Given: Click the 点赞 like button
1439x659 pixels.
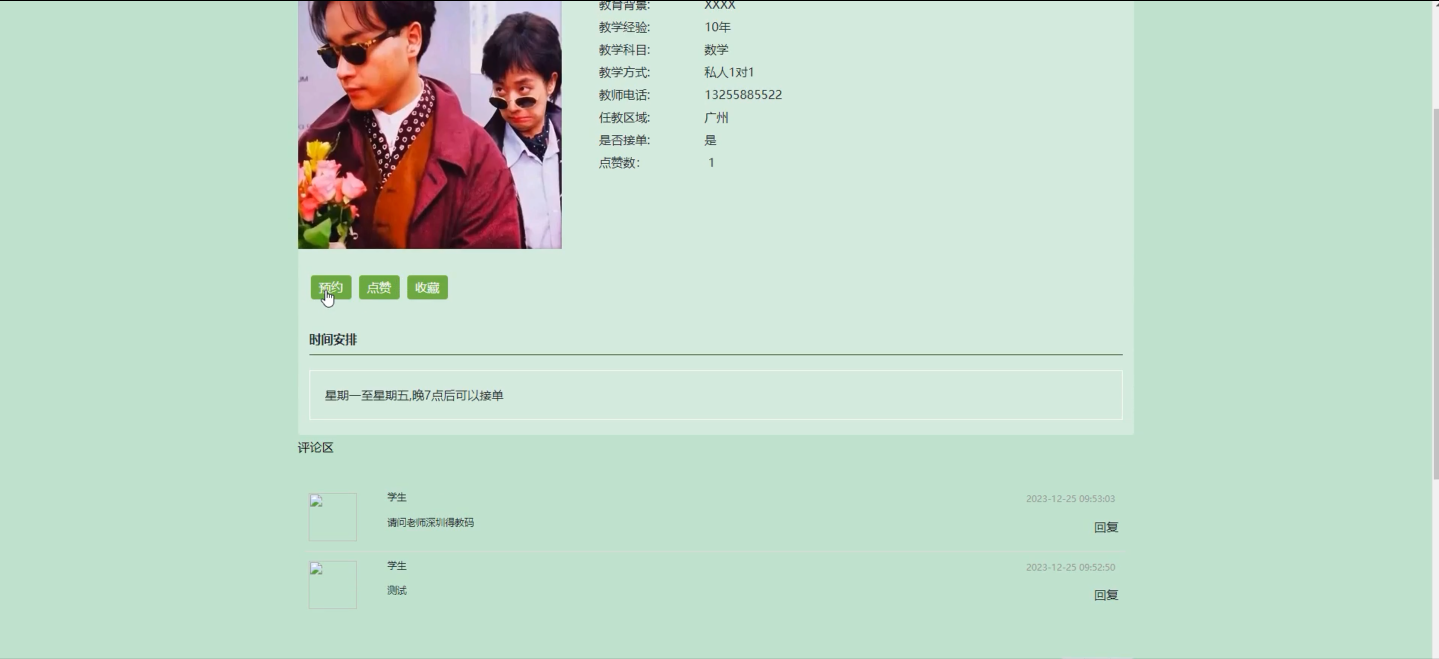Looking at the screenshot, I should [x=379, y=288].
